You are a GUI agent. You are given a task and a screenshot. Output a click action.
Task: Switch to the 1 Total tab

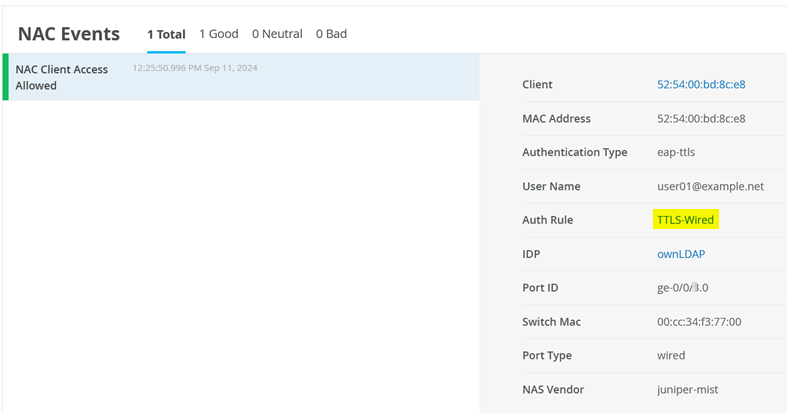166,34
